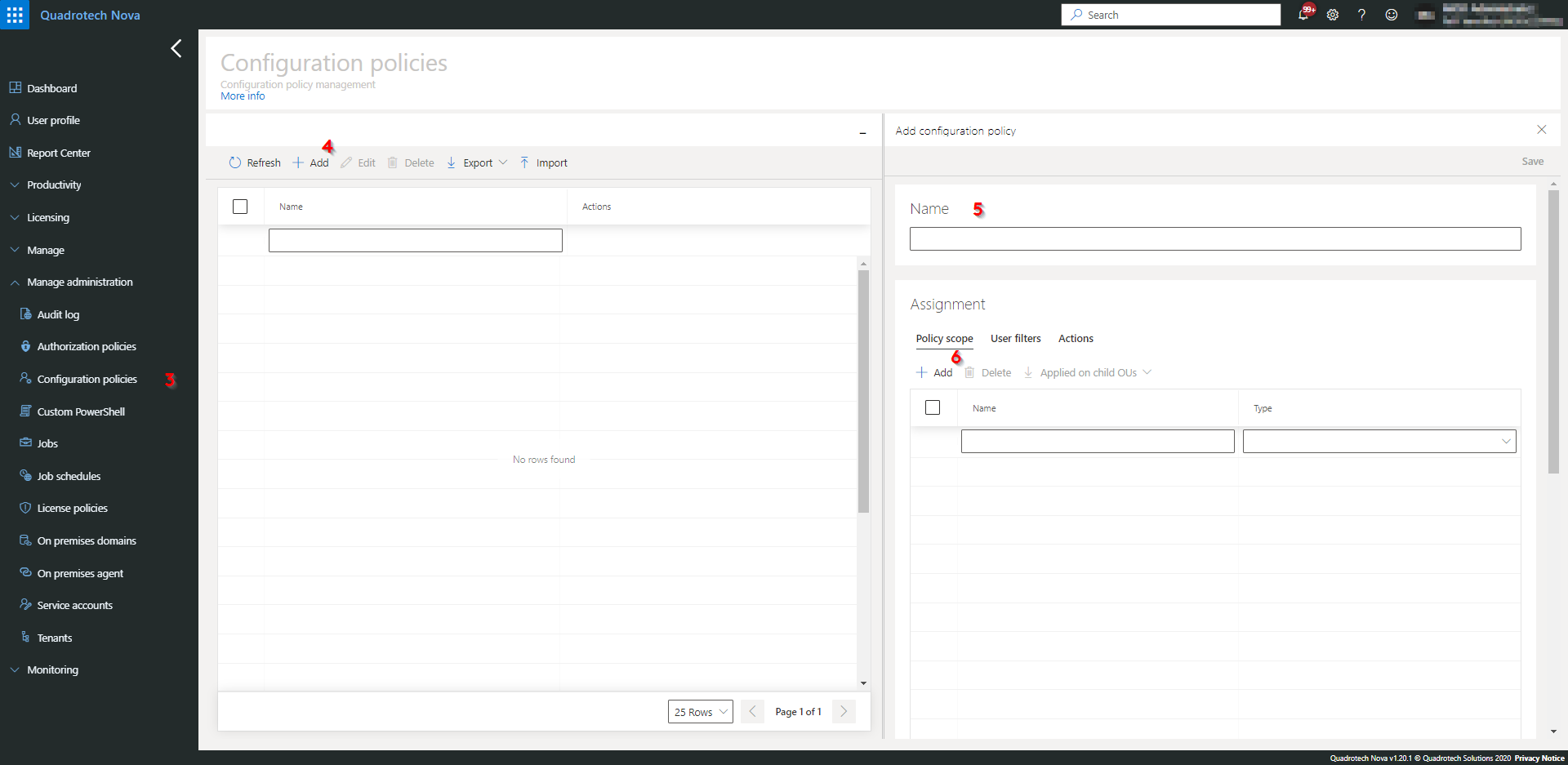Expand the Manage section
The height and width of the screenshot is (765, 1568).
coord(15,250)
